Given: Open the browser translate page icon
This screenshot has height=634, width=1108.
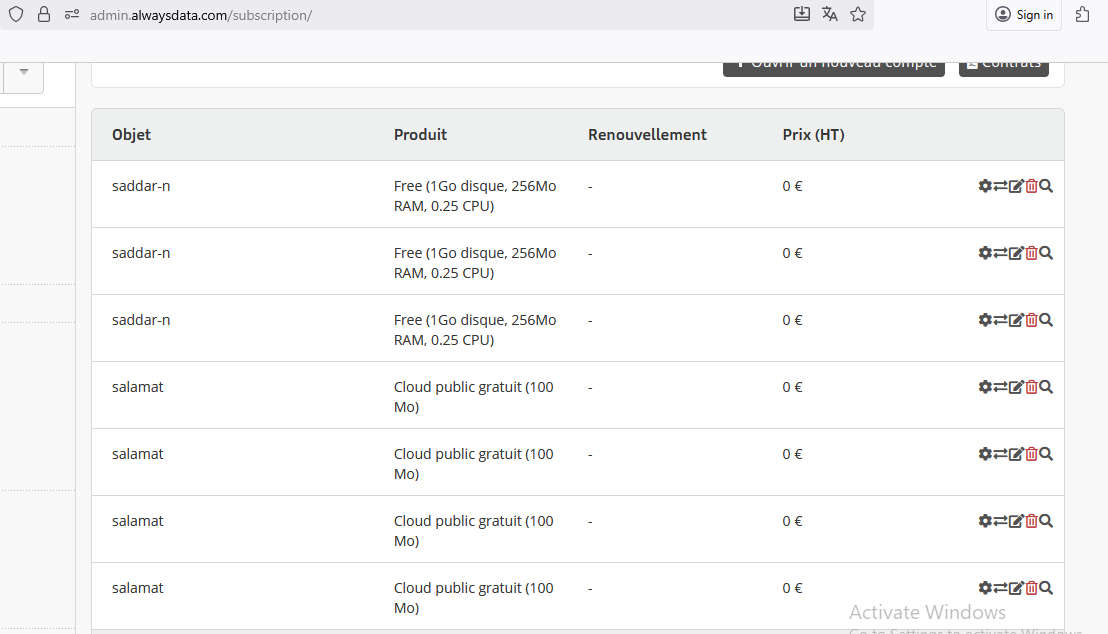Looking at the screenshot, I should click(x=829, y=14).
